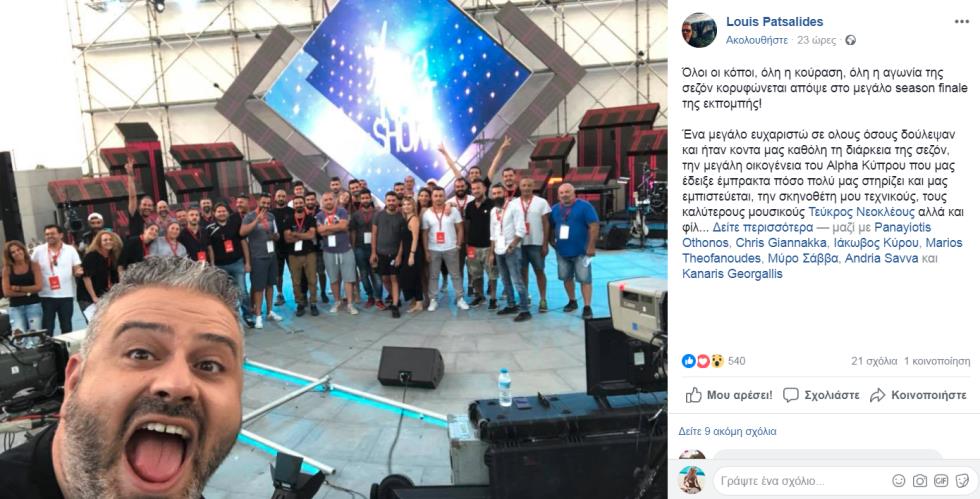This screenshot has width=980, height=499.
Task: Click the Ακολουθήστε follow link
Action: coord(756,40)
